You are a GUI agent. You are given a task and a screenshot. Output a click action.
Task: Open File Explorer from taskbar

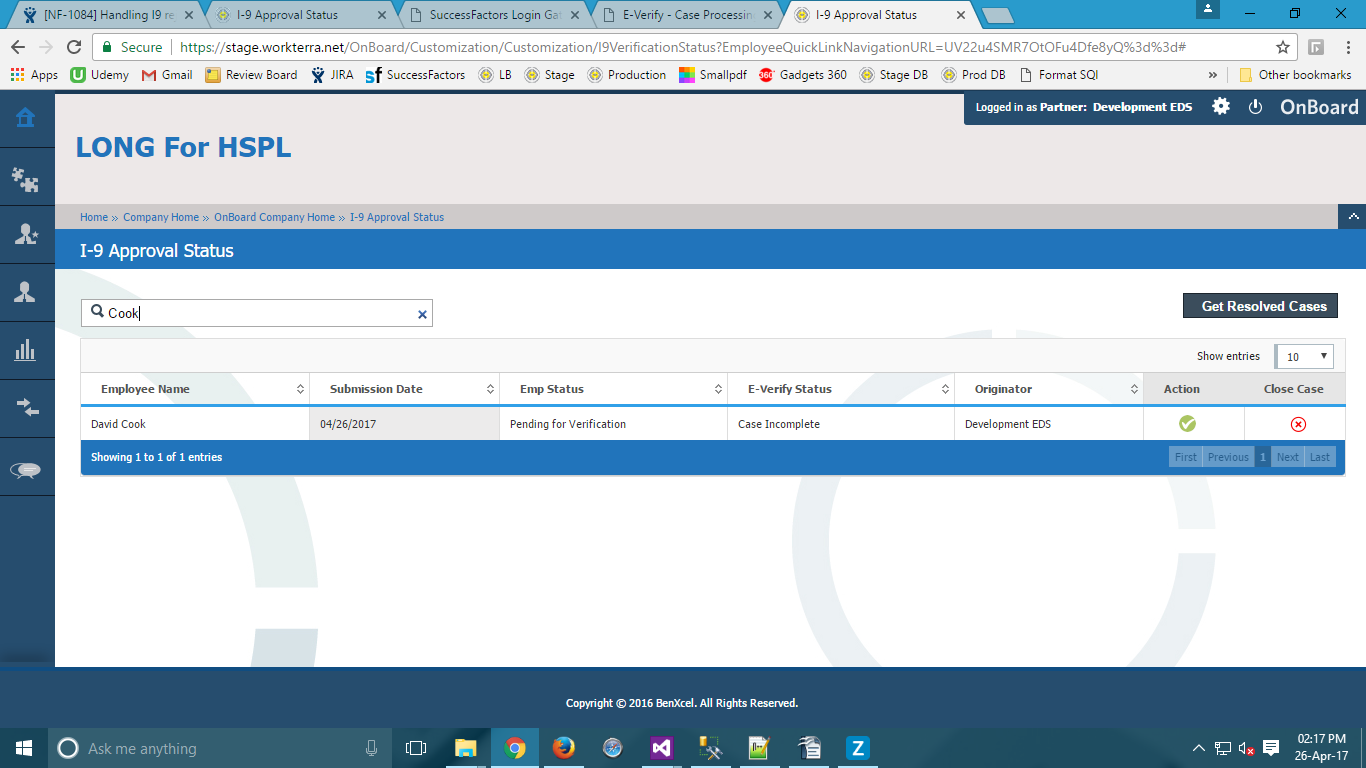pyautogui.click(x=466, y=748)
